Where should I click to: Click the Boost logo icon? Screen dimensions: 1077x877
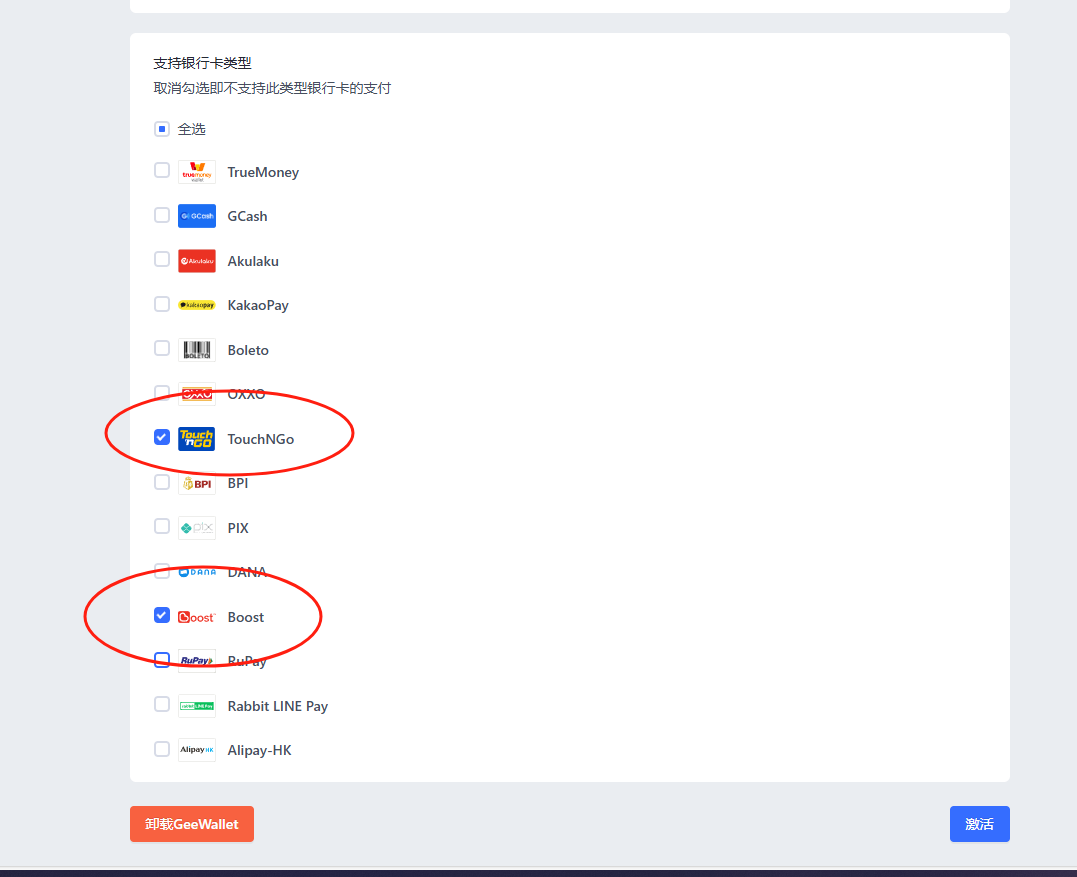tap(196, 616)
